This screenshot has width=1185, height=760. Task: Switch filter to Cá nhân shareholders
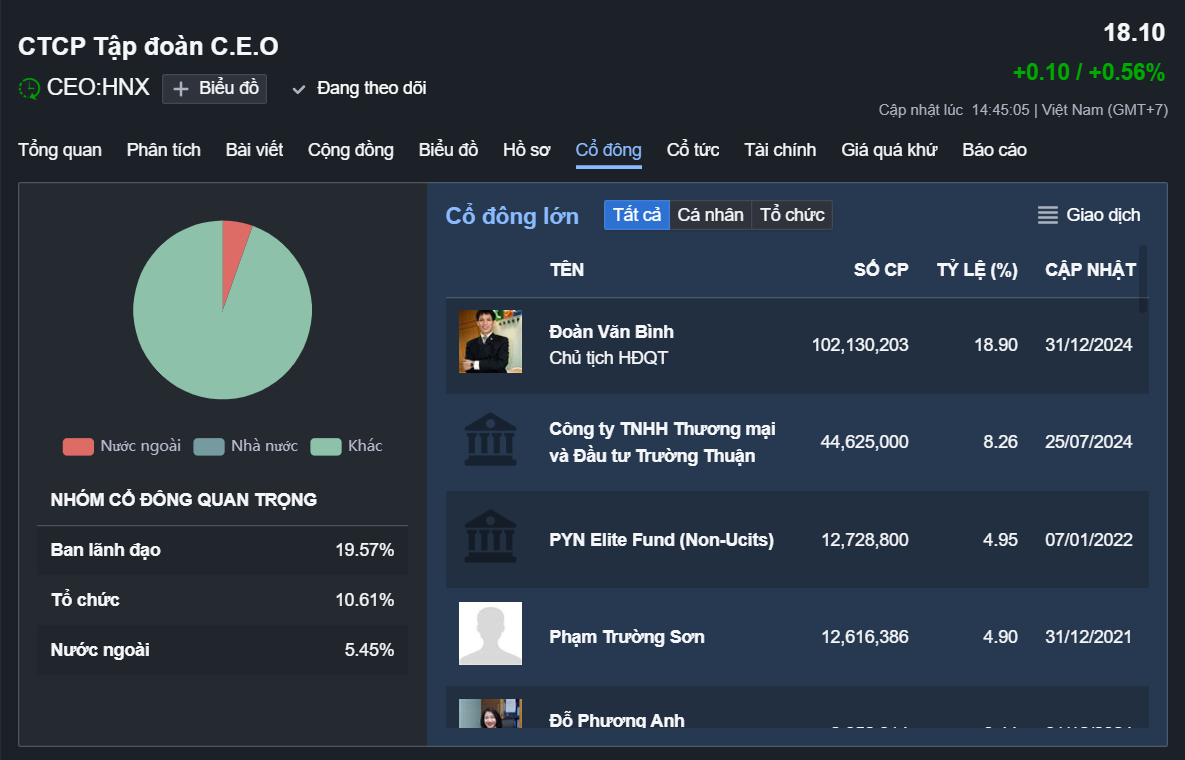point(710,215)
